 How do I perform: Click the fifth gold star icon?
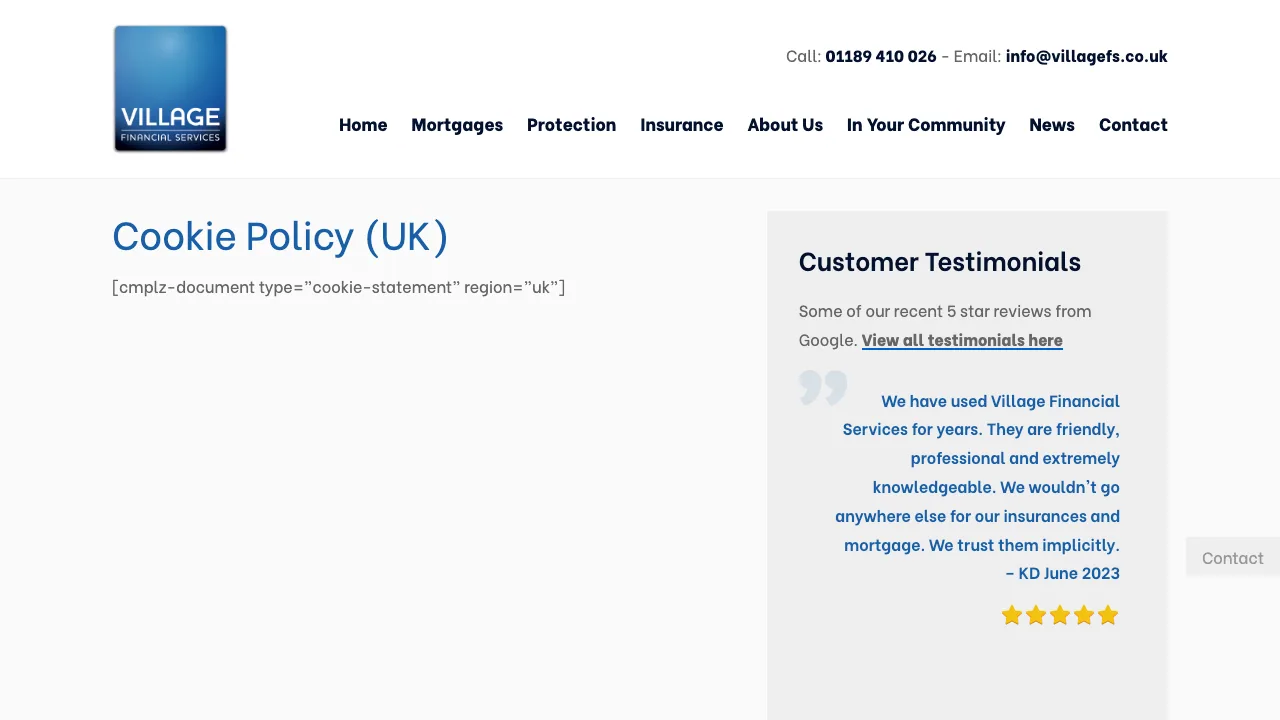(x=1108, y=615)
